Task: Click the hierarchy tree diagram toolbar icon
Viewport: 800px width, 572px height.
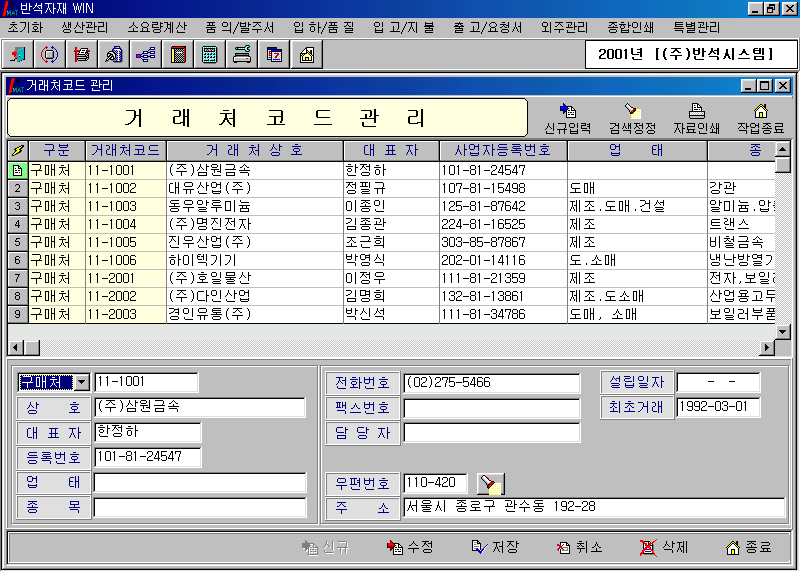Action: coord(146,54)
